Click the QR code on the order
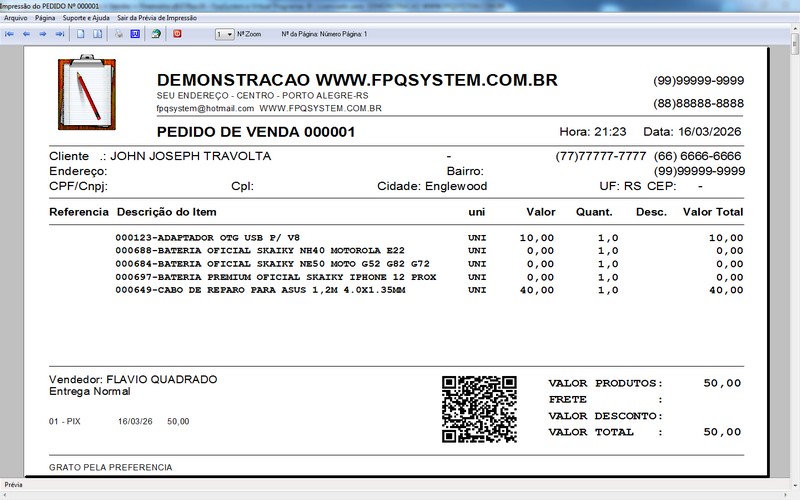This screenshot has width=800, height=500. pyautogui.click(x=479, y=409)
